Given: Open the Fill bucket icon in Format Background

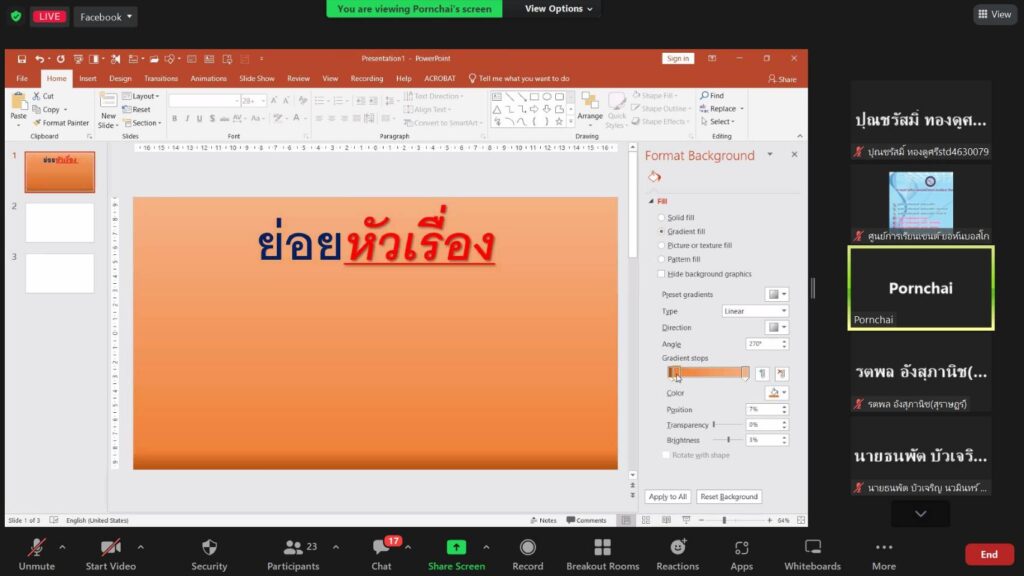Looking at the screenshot, I should tap(654, 176).
